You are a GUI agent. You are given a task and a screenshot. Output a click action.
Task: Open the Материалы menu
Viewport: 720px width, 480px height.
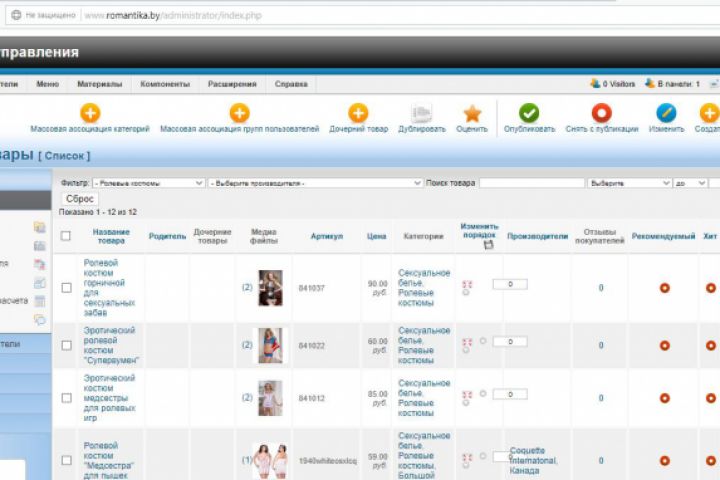[100, 84]
